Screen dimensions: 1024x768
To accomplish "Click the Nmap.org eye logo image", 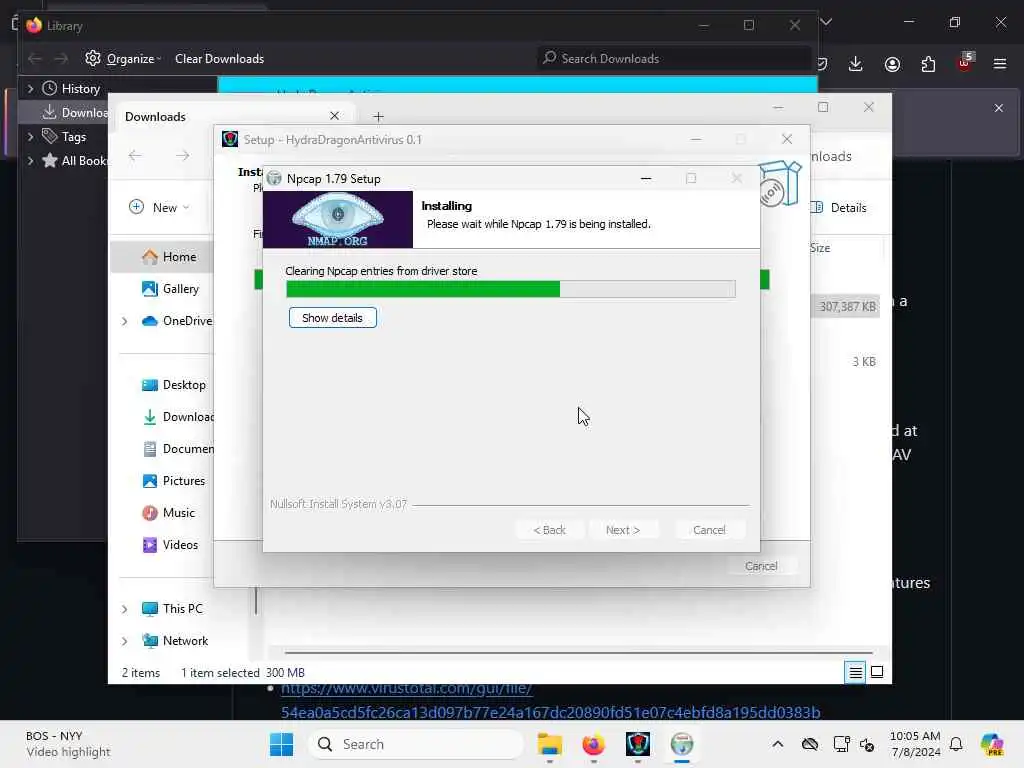I will (x=338, y=219).
